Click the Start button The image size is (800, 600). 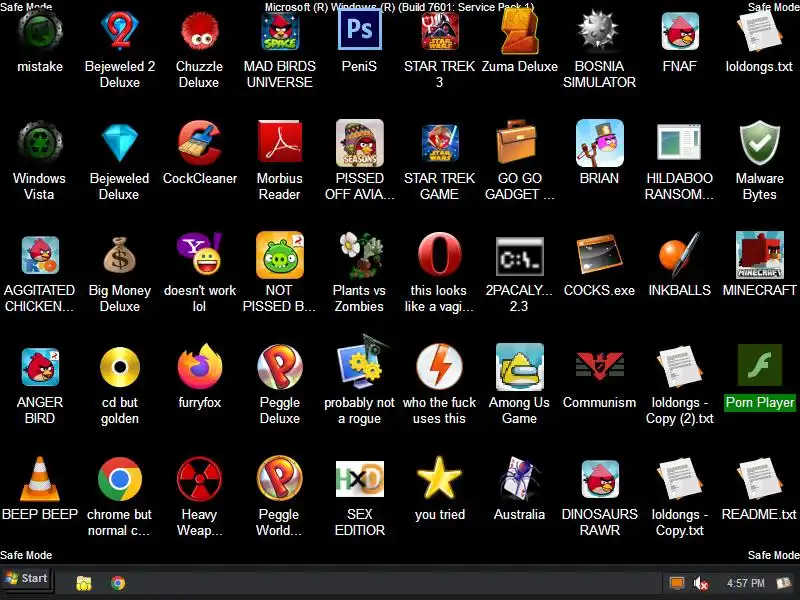pyautogui.click(x=26, y=578)
